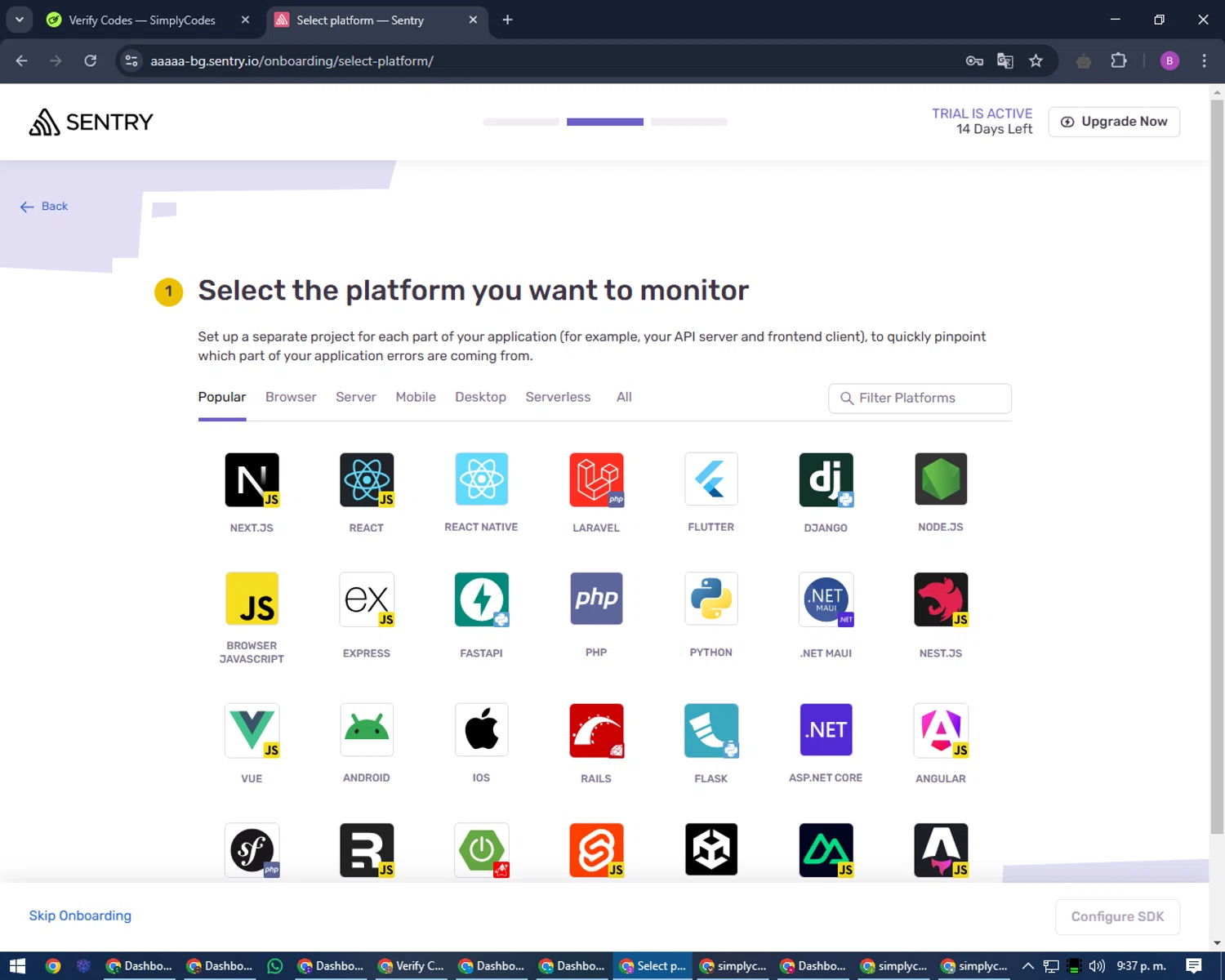Switch to the Desktop tab
1225x980 pixels.
[x=480, y=397]
